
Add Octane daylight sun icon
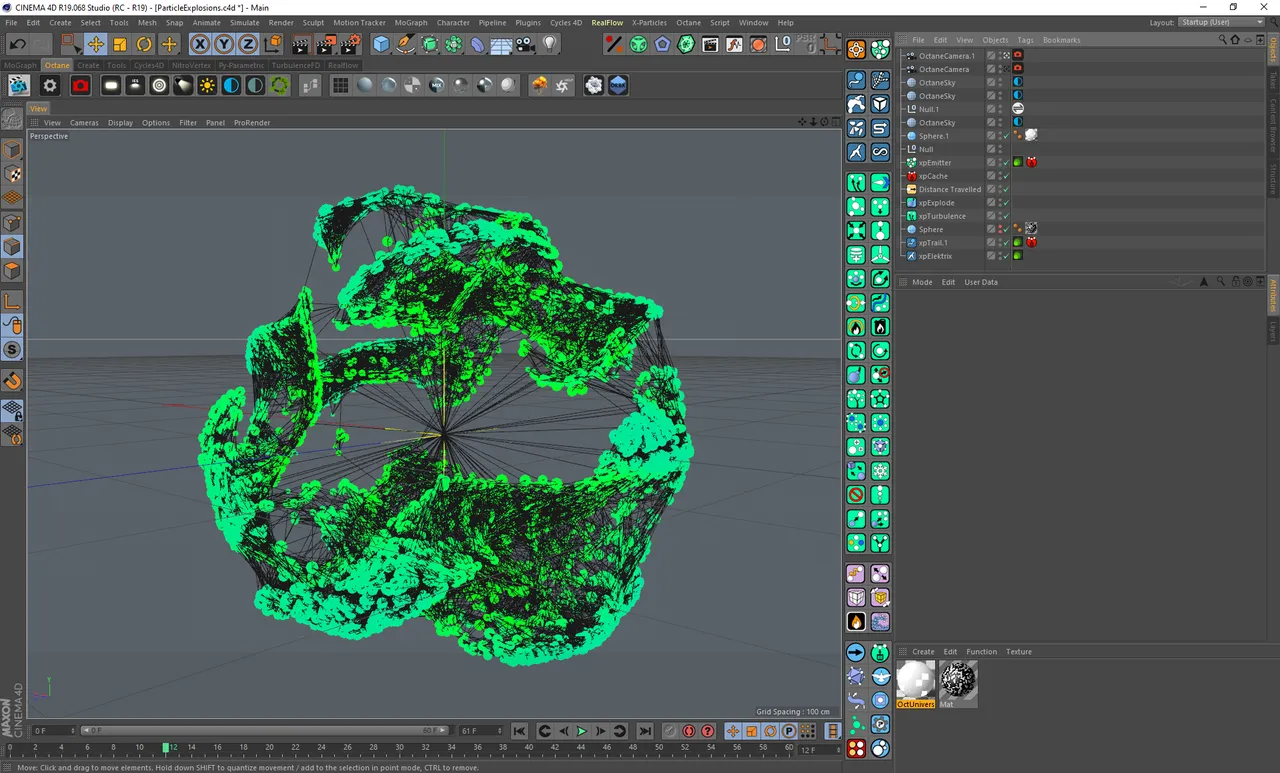point(207,86)
